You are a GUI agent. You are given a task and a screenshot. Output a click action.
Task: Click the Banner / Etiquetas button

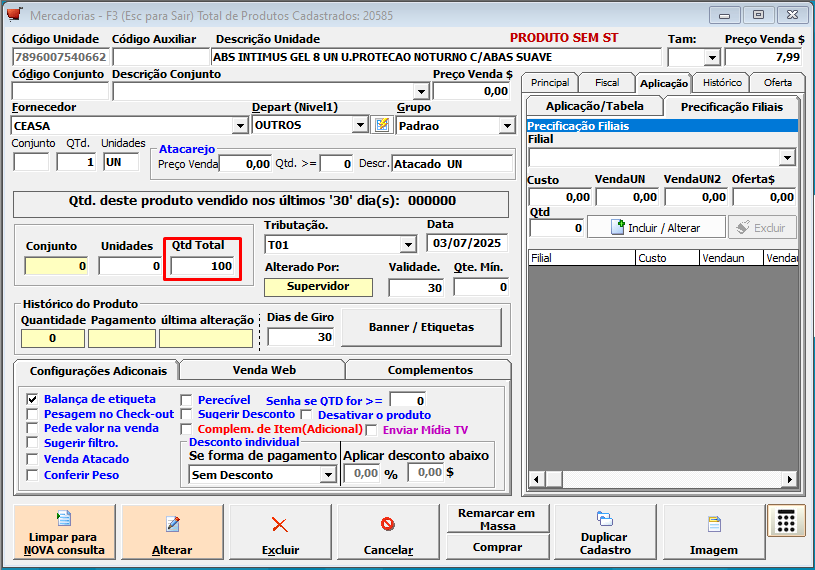[x=422, y=327]
